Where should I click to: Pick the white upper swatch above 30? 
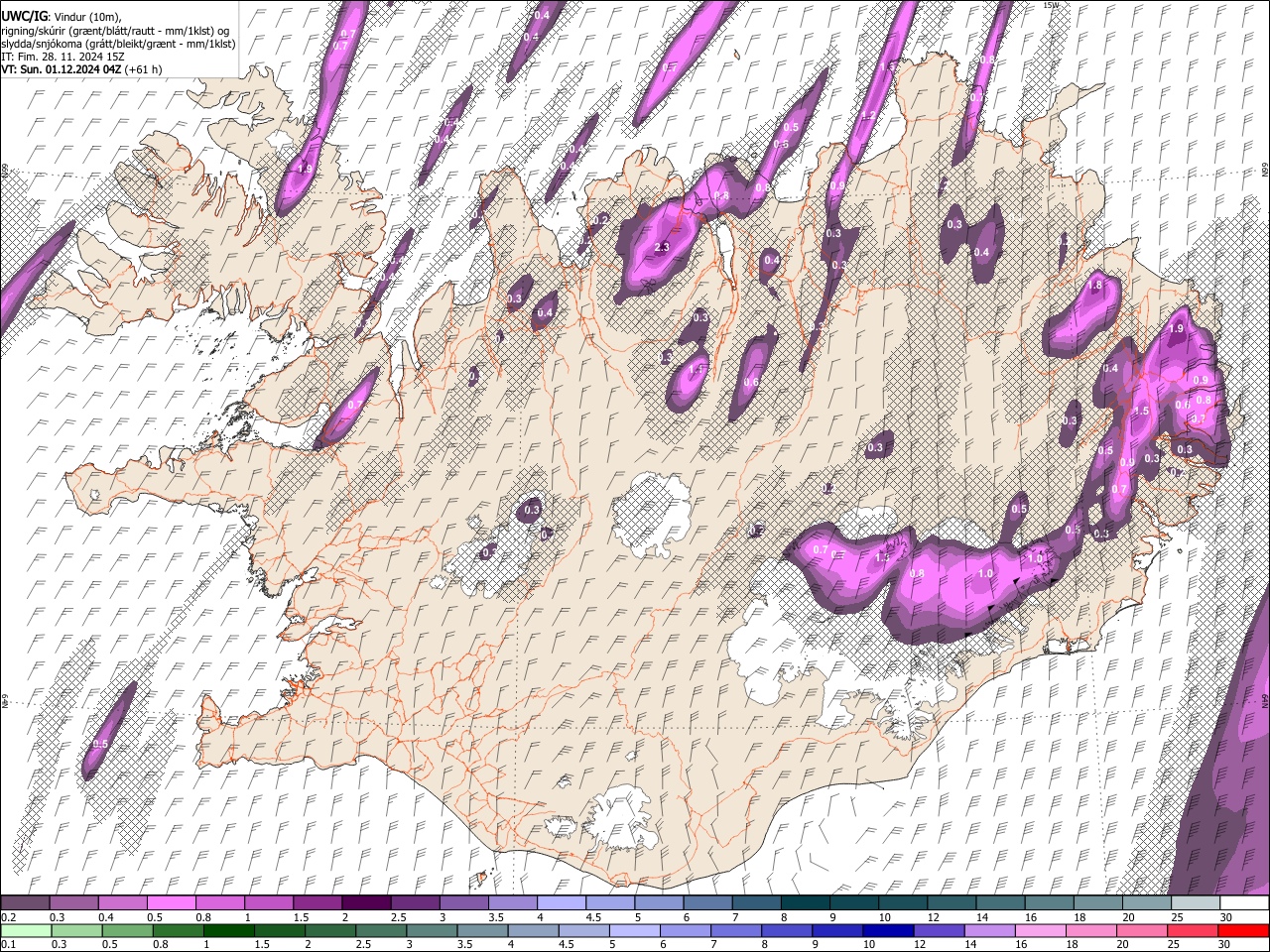coord(1243,903)
